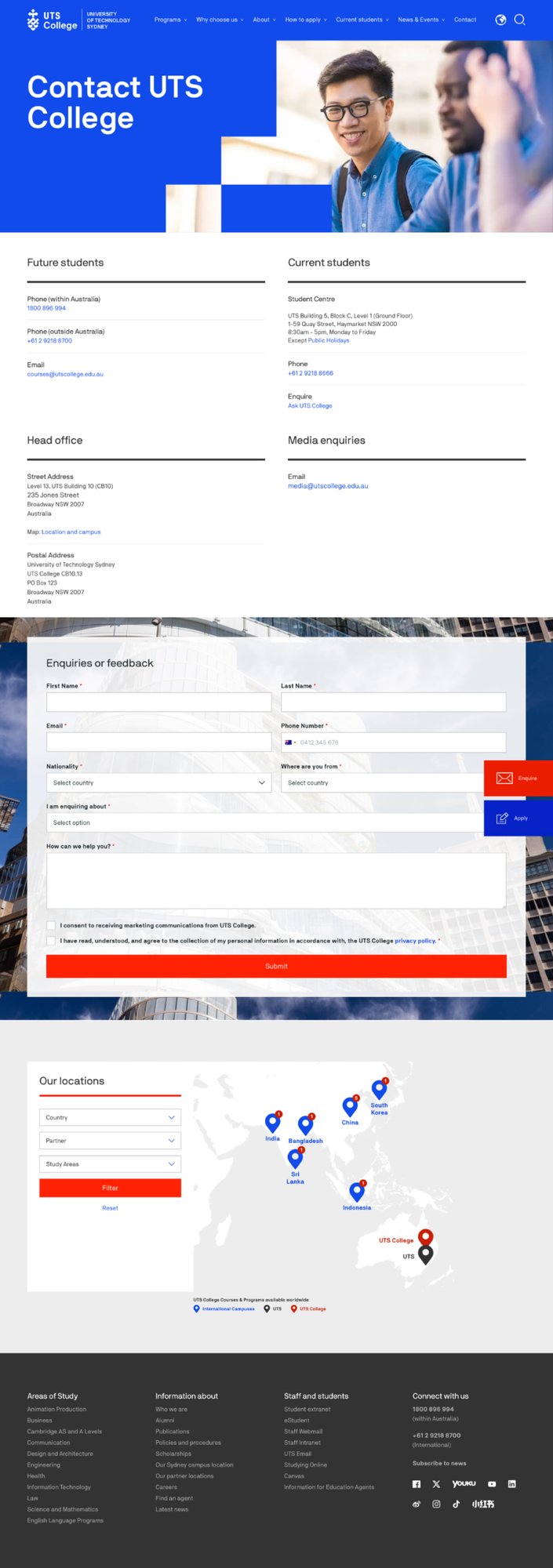
Task: Select the red UTS College map pin
Action: 425,1238
